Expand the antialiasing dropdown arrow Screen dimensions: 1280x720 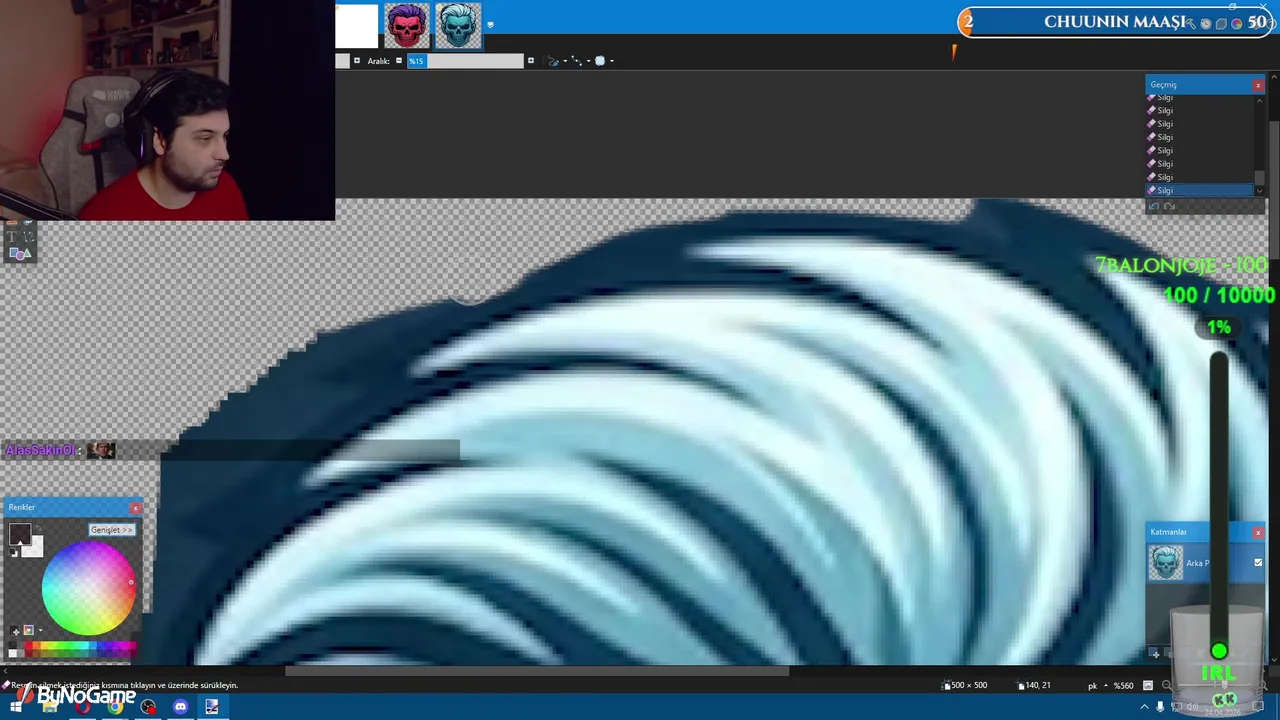pyautogui.click(x=588, y=61)
